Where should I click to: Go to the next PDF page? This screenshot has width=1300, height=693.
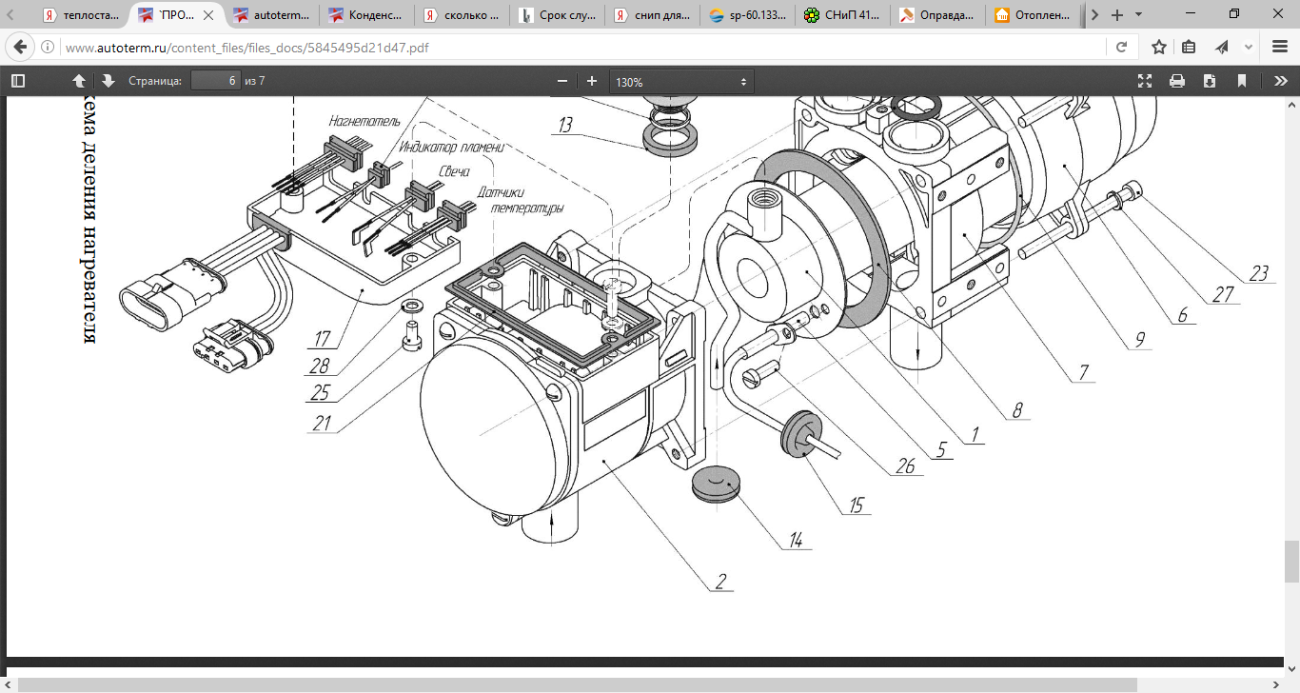point(108,81)
